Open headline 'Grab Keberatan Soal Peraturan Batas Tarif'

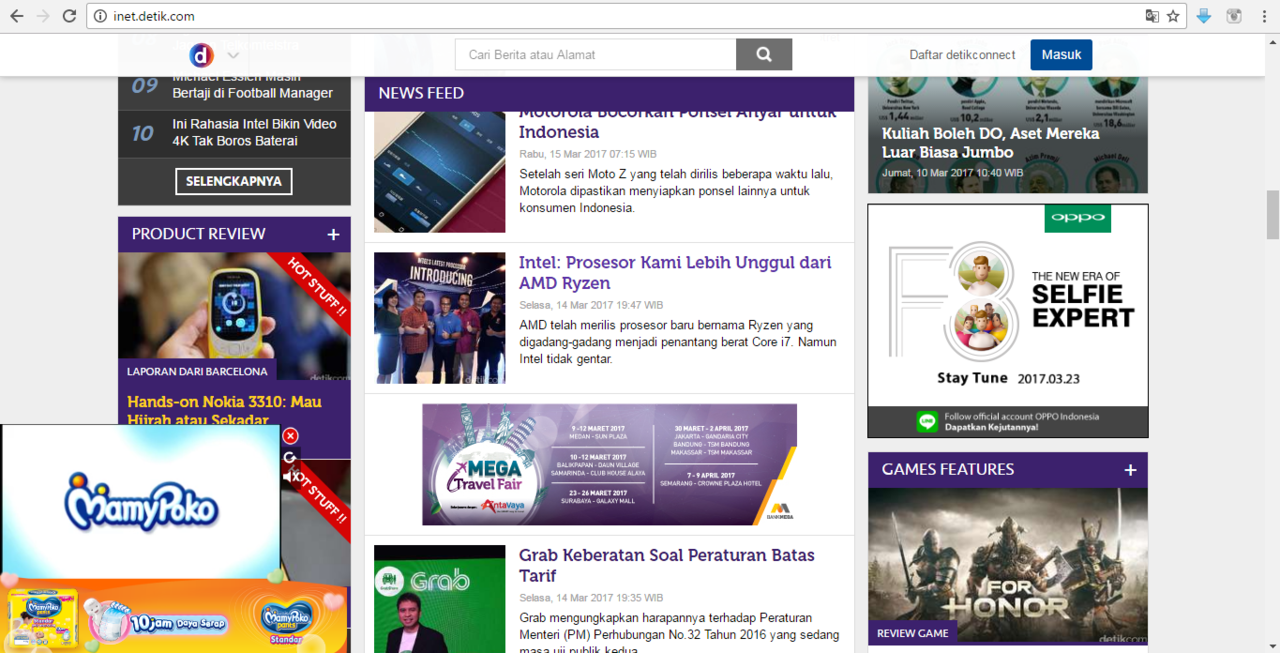point(667,565)
